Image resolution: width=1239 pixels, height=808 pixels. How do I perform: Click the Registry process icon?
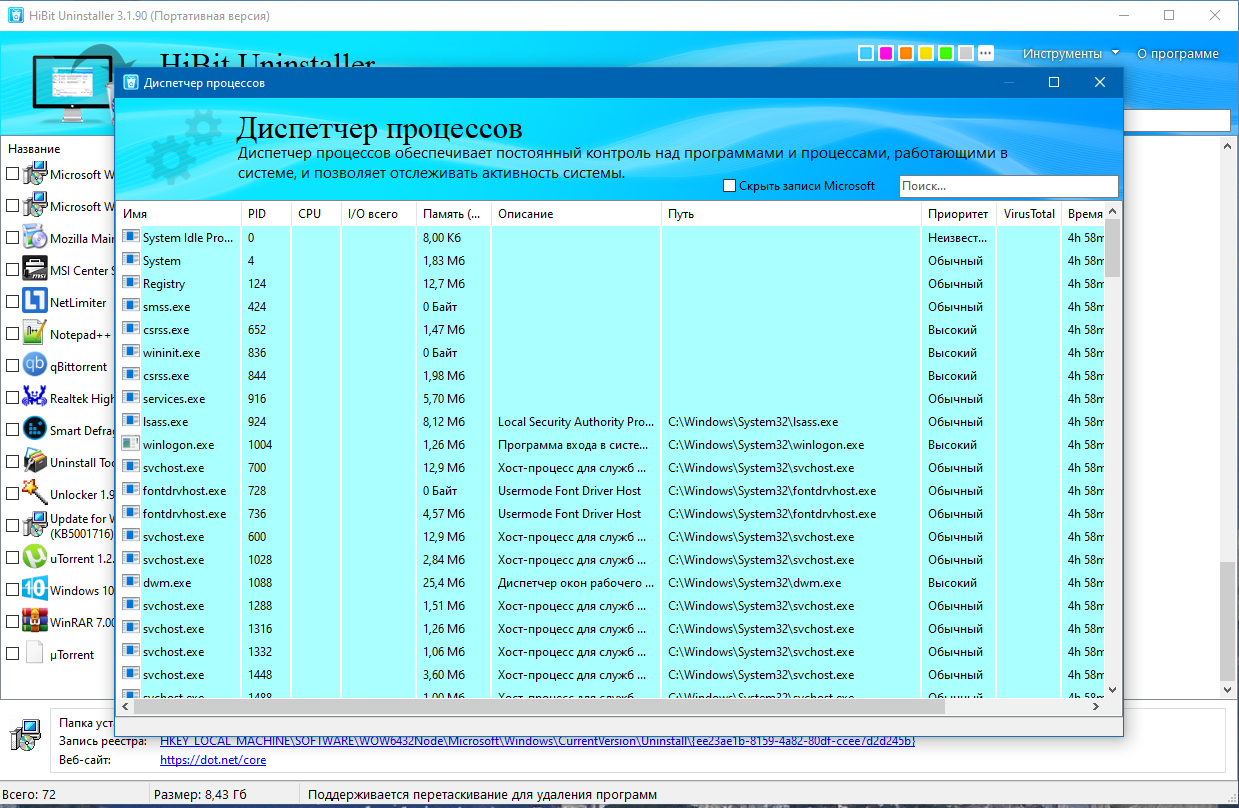point(130,283)
